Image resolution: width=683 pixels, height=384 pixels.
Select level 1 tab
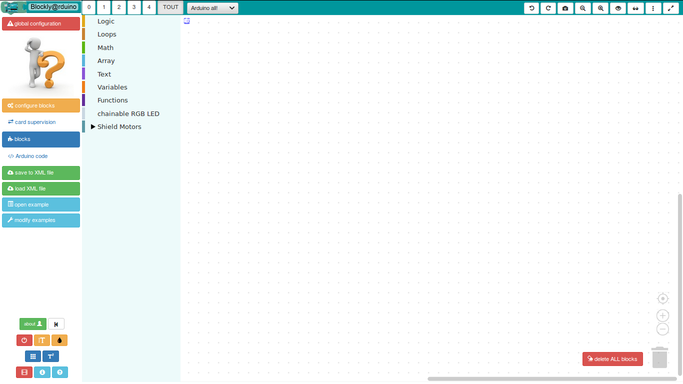tap(104, 7)
